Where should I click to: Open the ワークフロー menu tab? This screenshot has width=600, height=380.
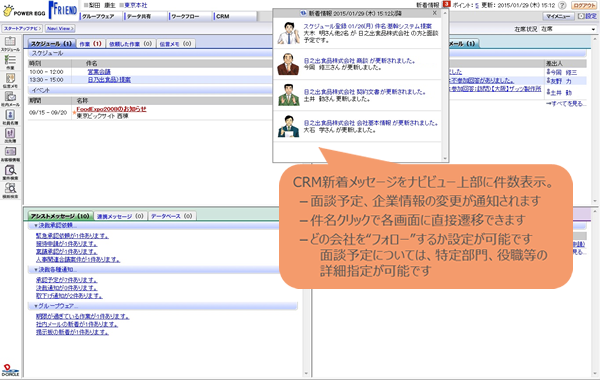pos(190,16)
